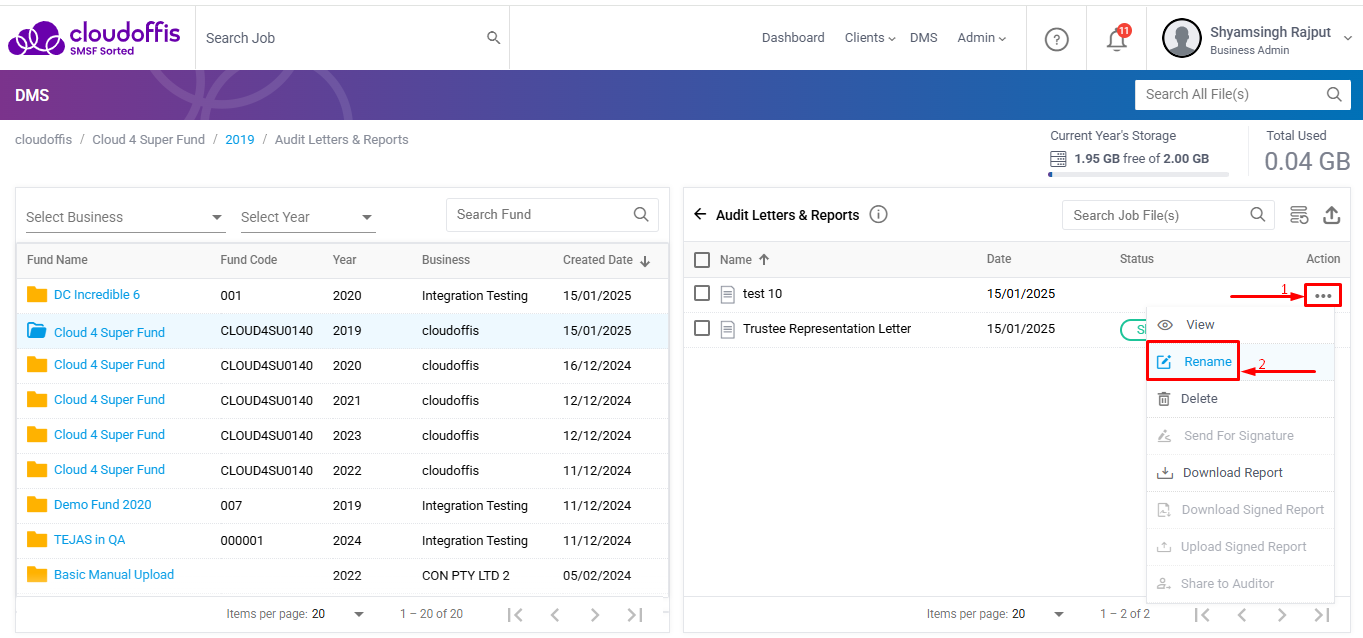The image size is (1363, 638).
Task: Click the Fund Code column header
Action: coord(249,260)
